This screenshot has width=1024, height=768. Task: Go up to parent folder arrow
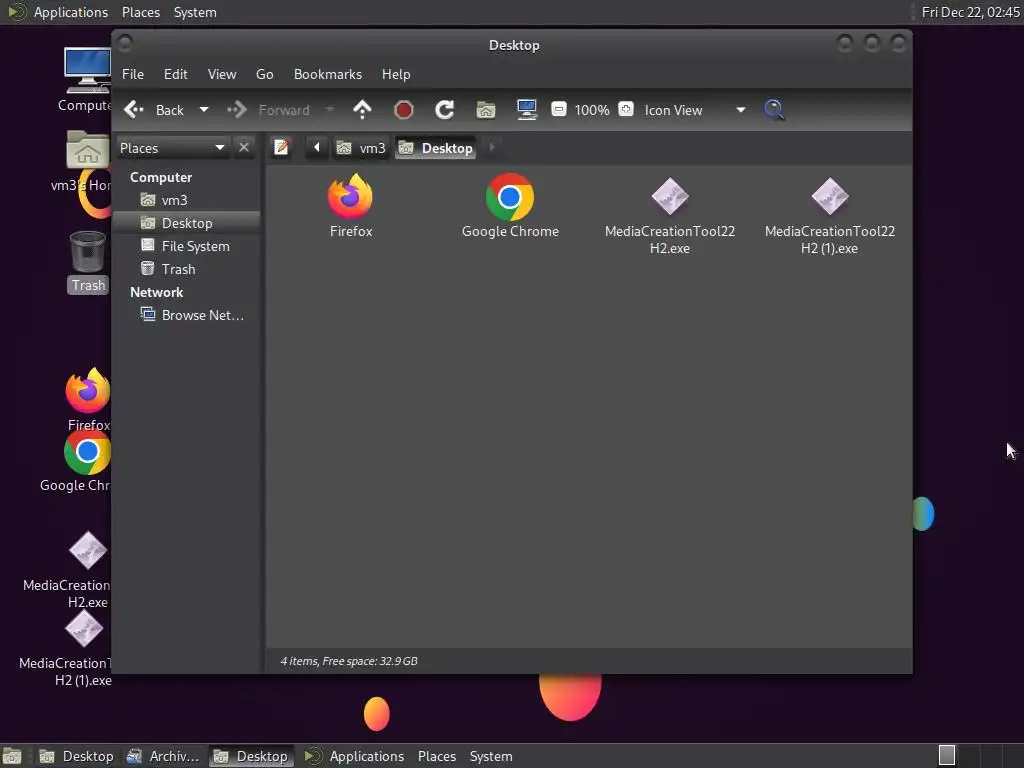(362, 110)
